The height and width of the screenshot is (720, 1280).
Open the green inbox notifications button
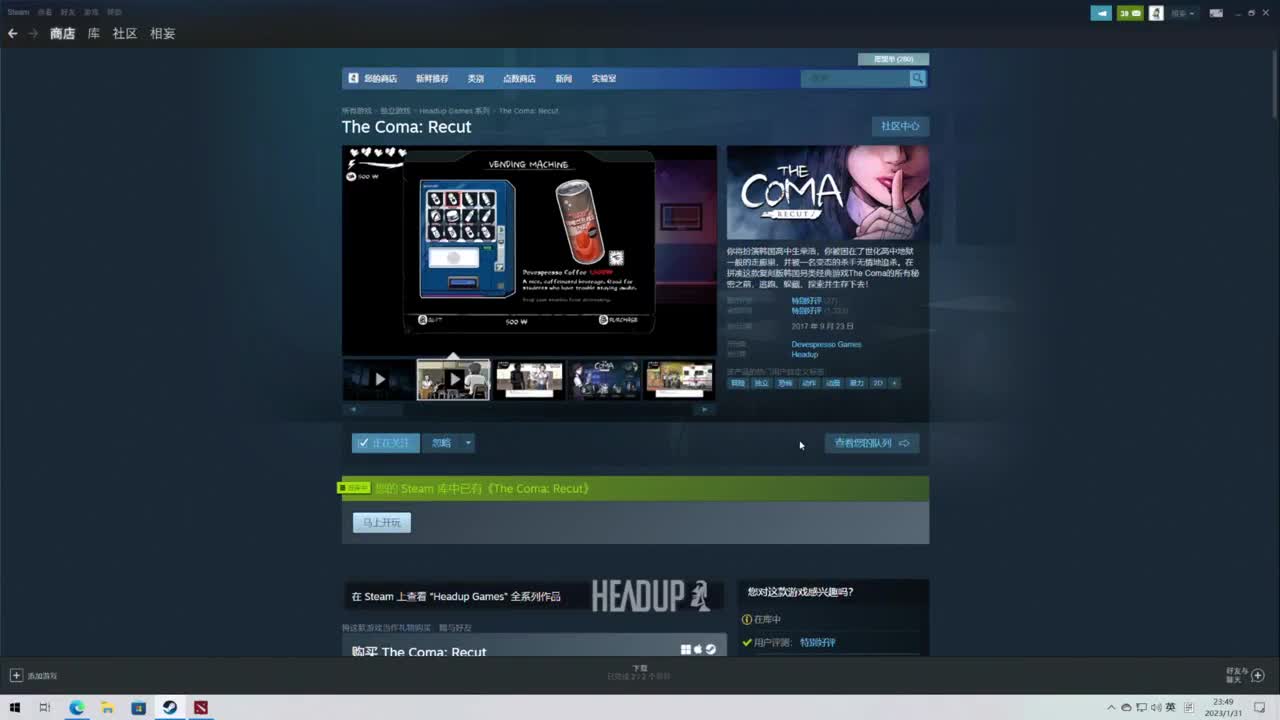pyautogui.click(x=1130, y=13)
